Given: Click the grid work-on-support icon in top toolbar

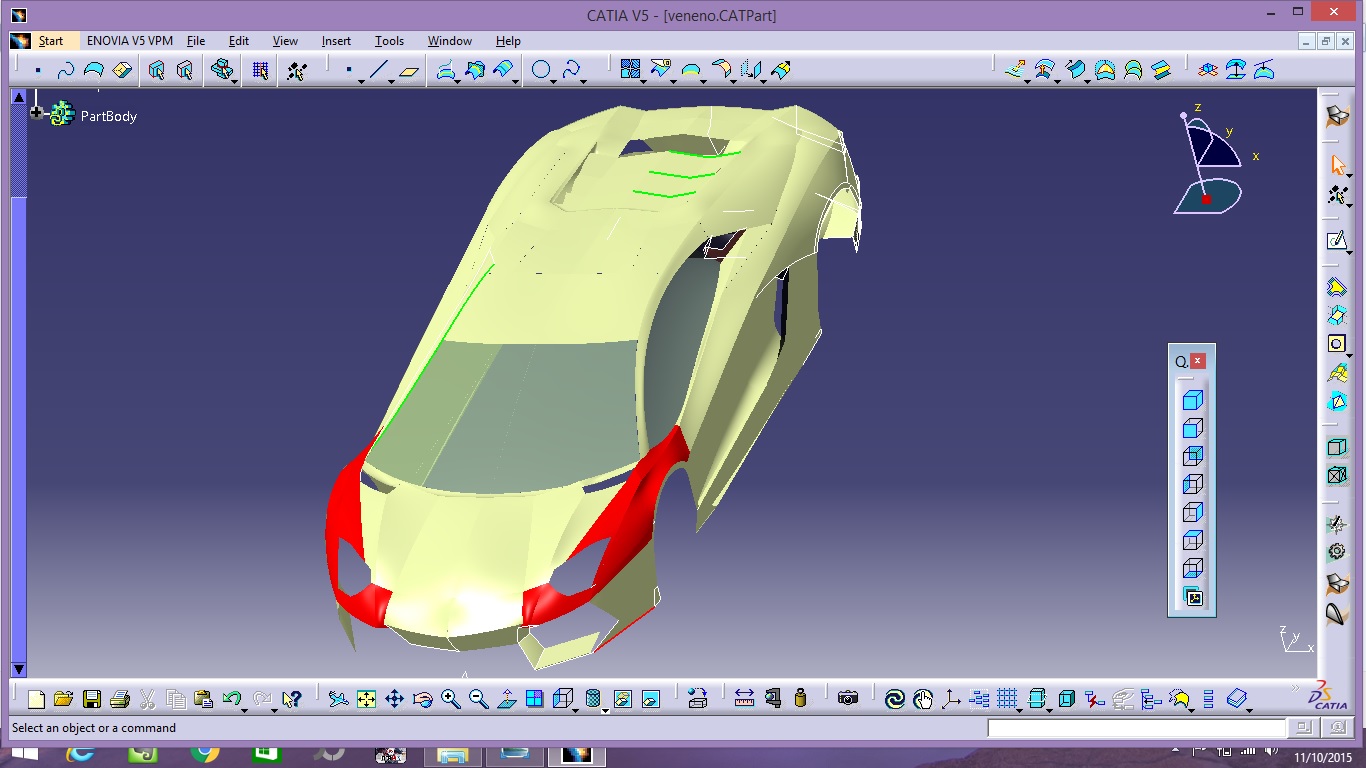Looking at the screenshot, I should (260, 70).
